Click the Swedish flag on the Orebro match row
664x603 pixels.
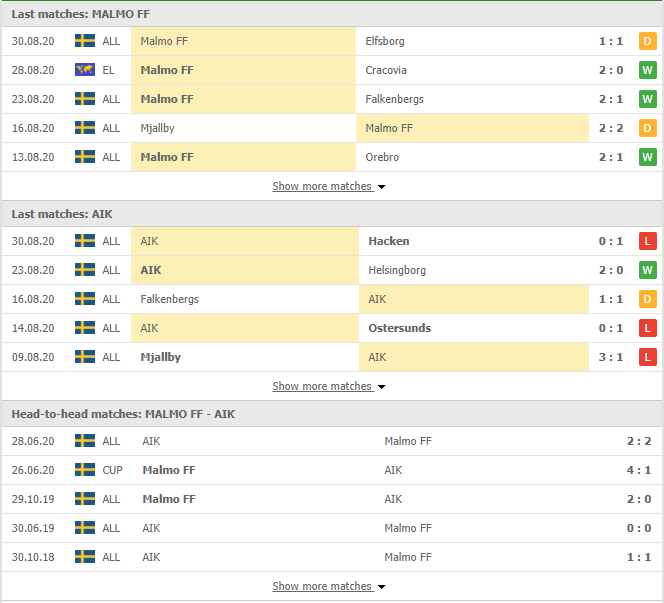coord(85,157)
